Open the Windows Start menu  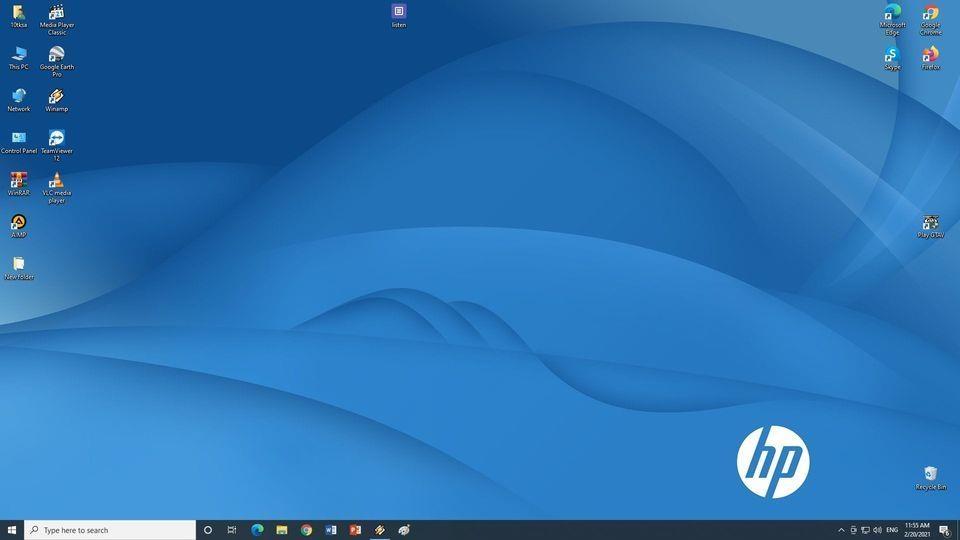coord(12,530)
